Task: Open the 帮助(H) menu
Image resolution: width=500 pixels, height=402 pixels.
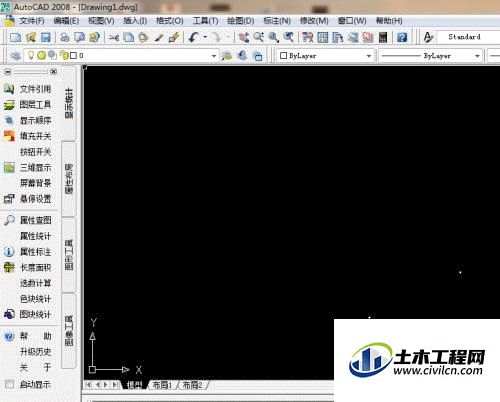Action: [x=389, y=21]
